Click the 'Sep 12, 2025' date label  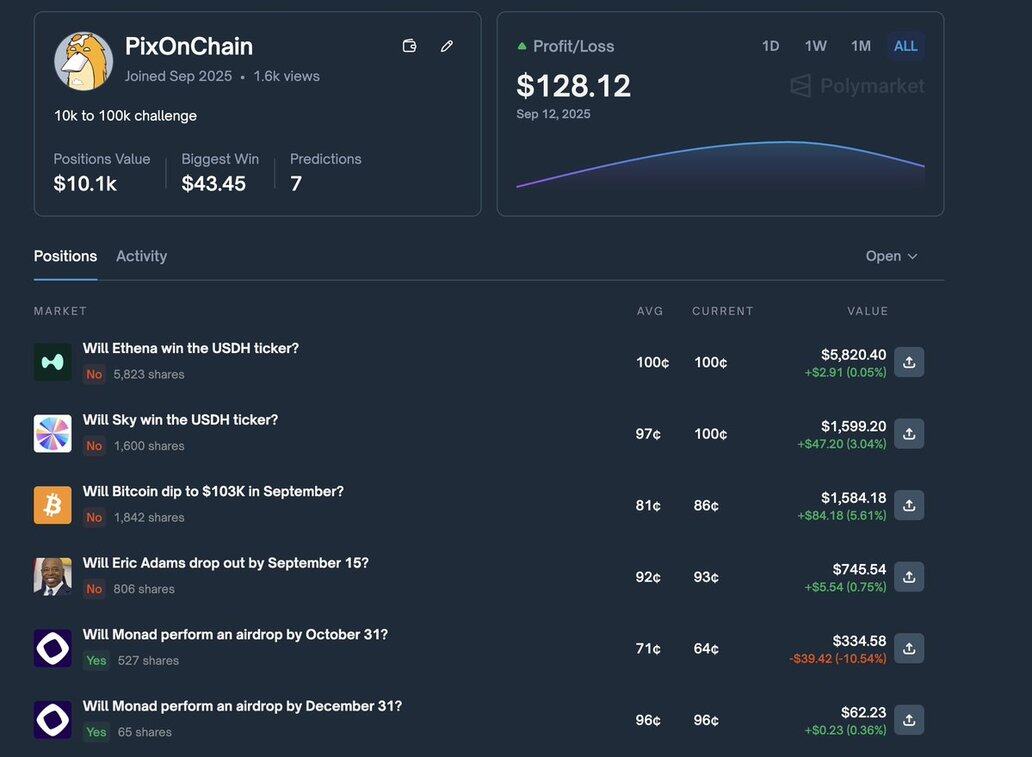point(553,114)
